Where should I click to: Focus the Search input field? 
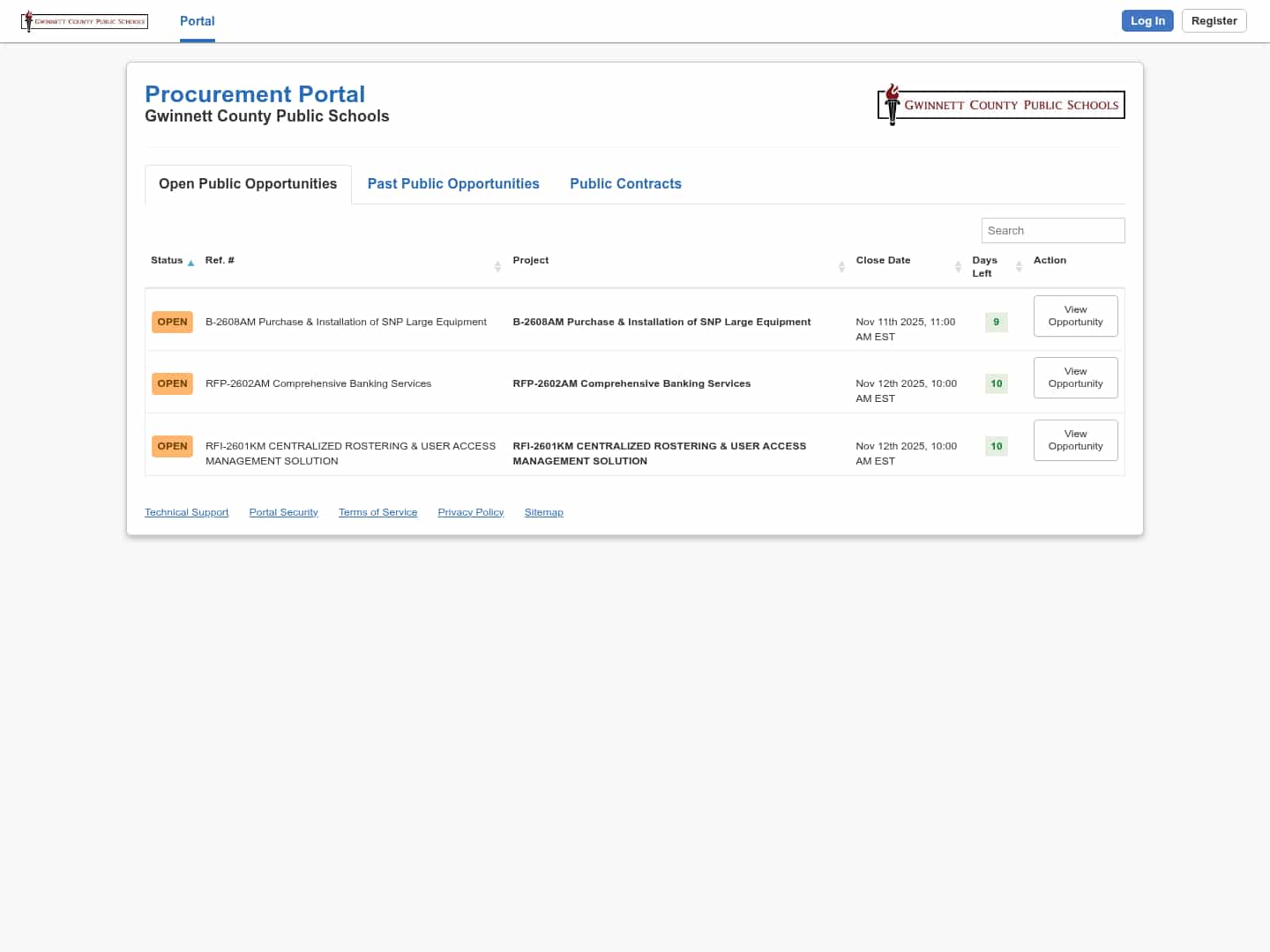pos(1052,230)
